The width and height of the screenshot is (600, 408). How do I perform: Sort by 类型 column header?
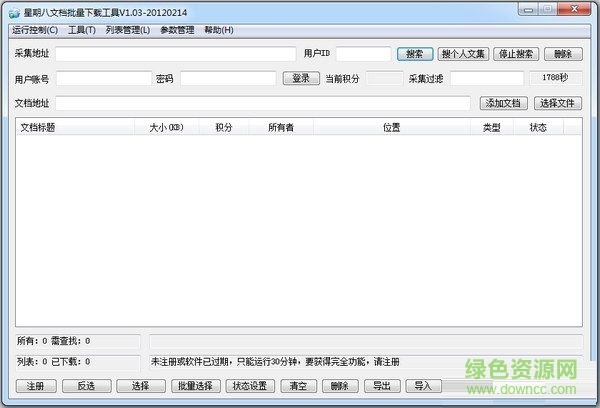click(492, 127)
